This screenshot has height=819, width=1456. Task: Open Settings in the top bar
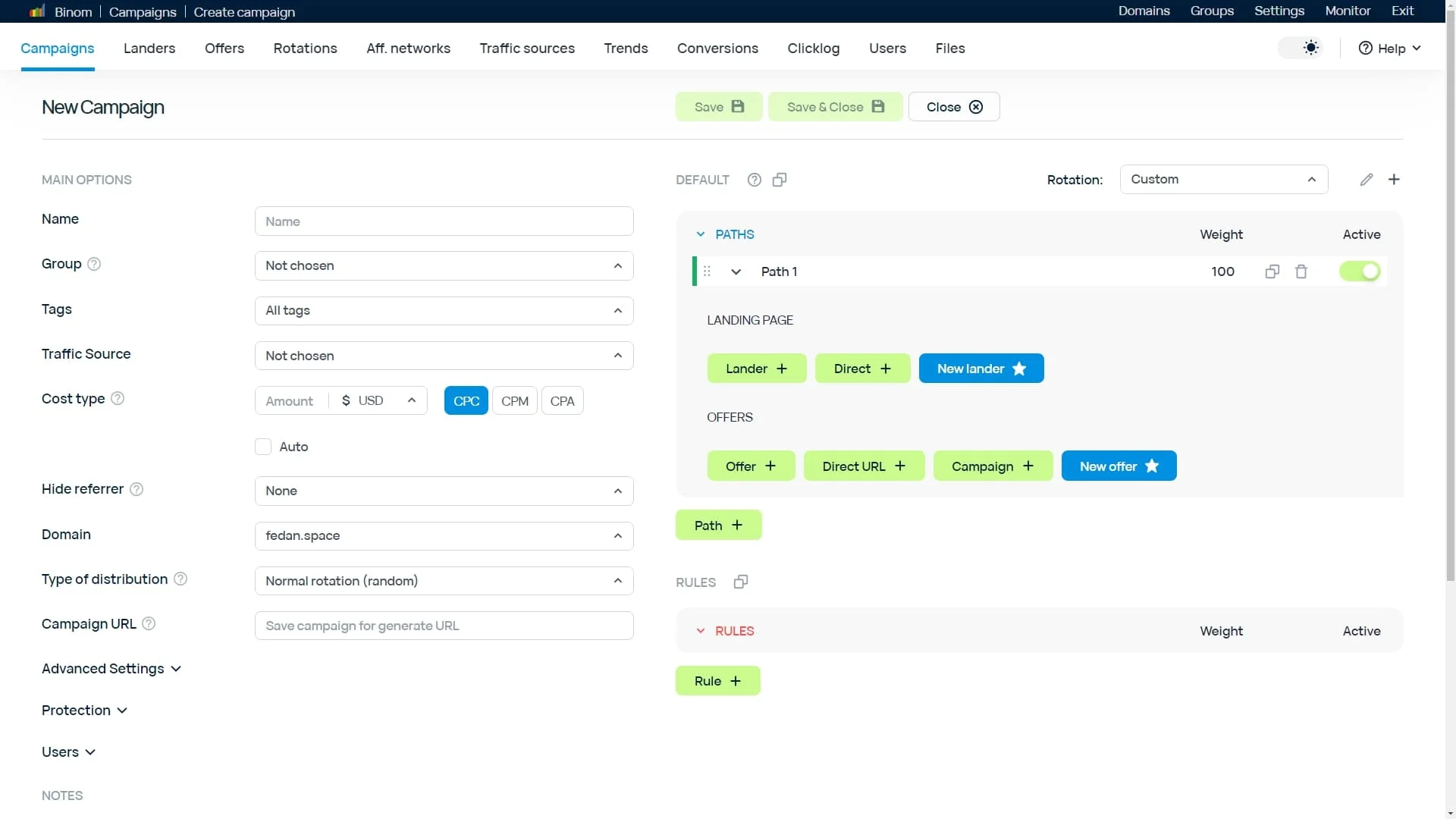1279,11
